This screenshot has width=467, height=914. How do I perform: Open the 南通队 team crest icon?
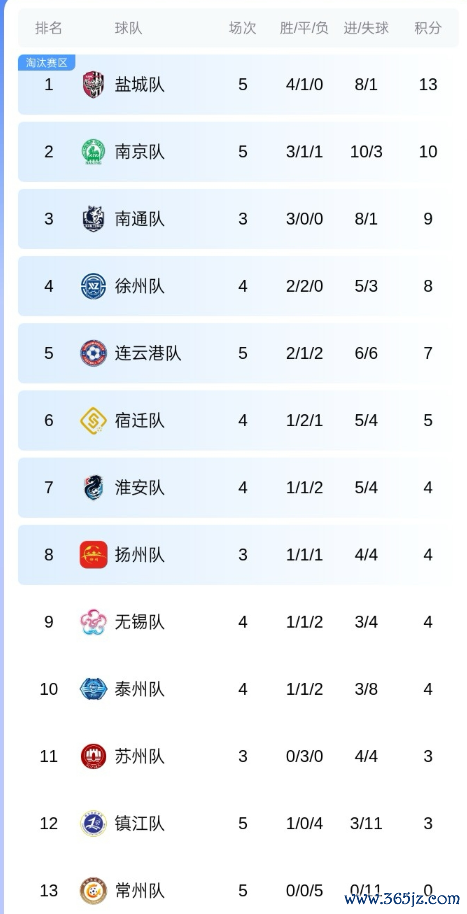click(93, 219)
